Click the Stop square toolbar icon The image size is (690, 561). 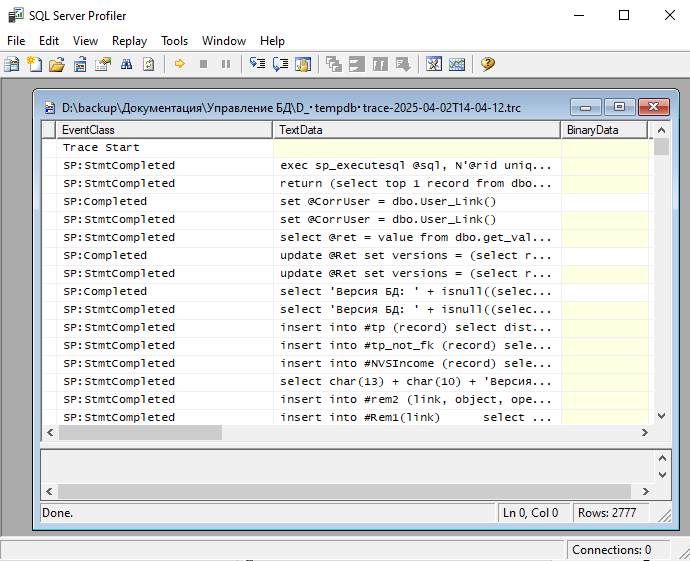click(x=203, y=64)
